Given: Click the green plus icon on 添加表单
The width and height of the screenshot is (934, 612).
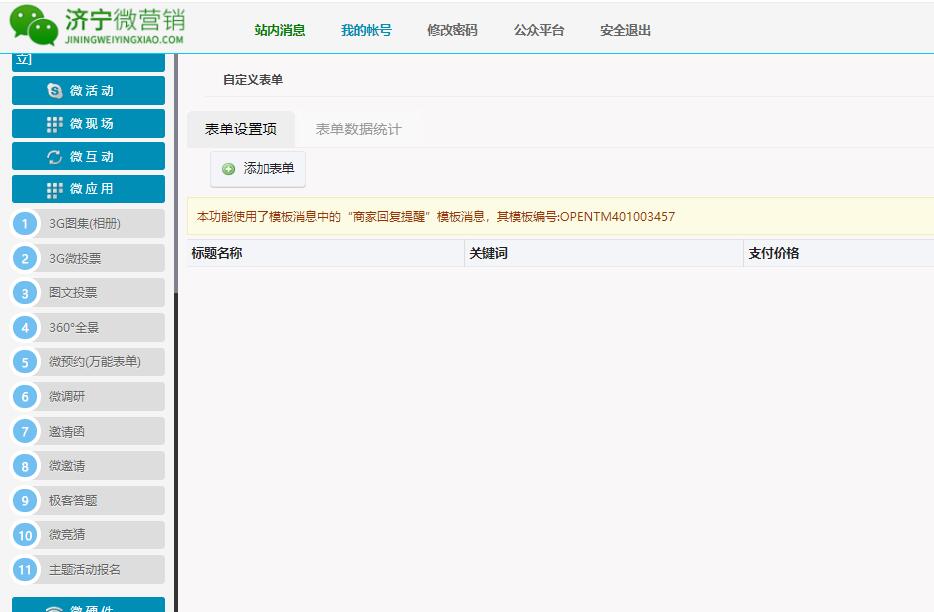Looking at the screenshot, I should (x=228, y=169).
